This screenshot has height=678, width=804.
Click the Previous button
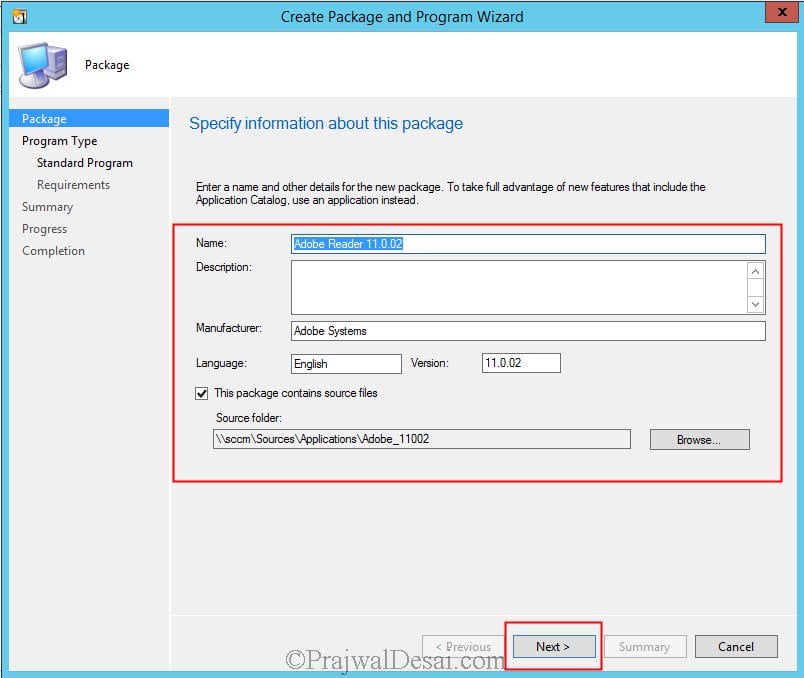click(463, 646)
